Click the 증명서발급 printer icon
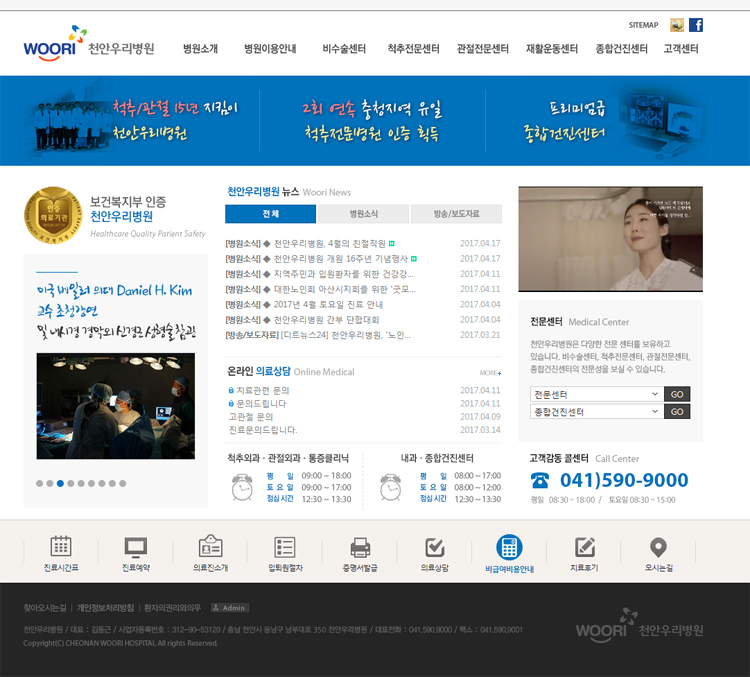 pyautogui.click(x=360, y=547)
